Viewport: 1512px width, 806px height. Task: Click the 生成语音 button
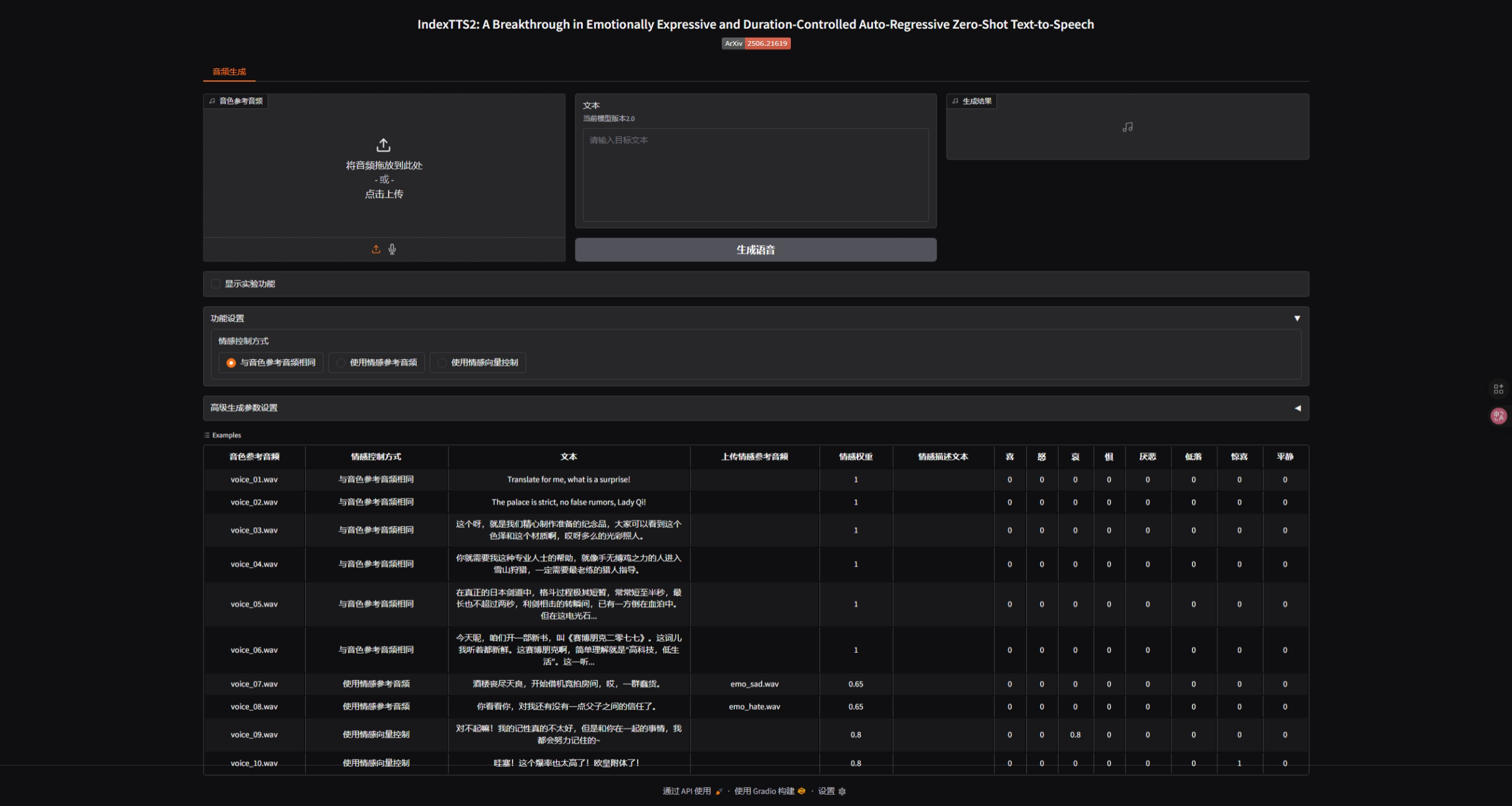(x=755, y=250)
